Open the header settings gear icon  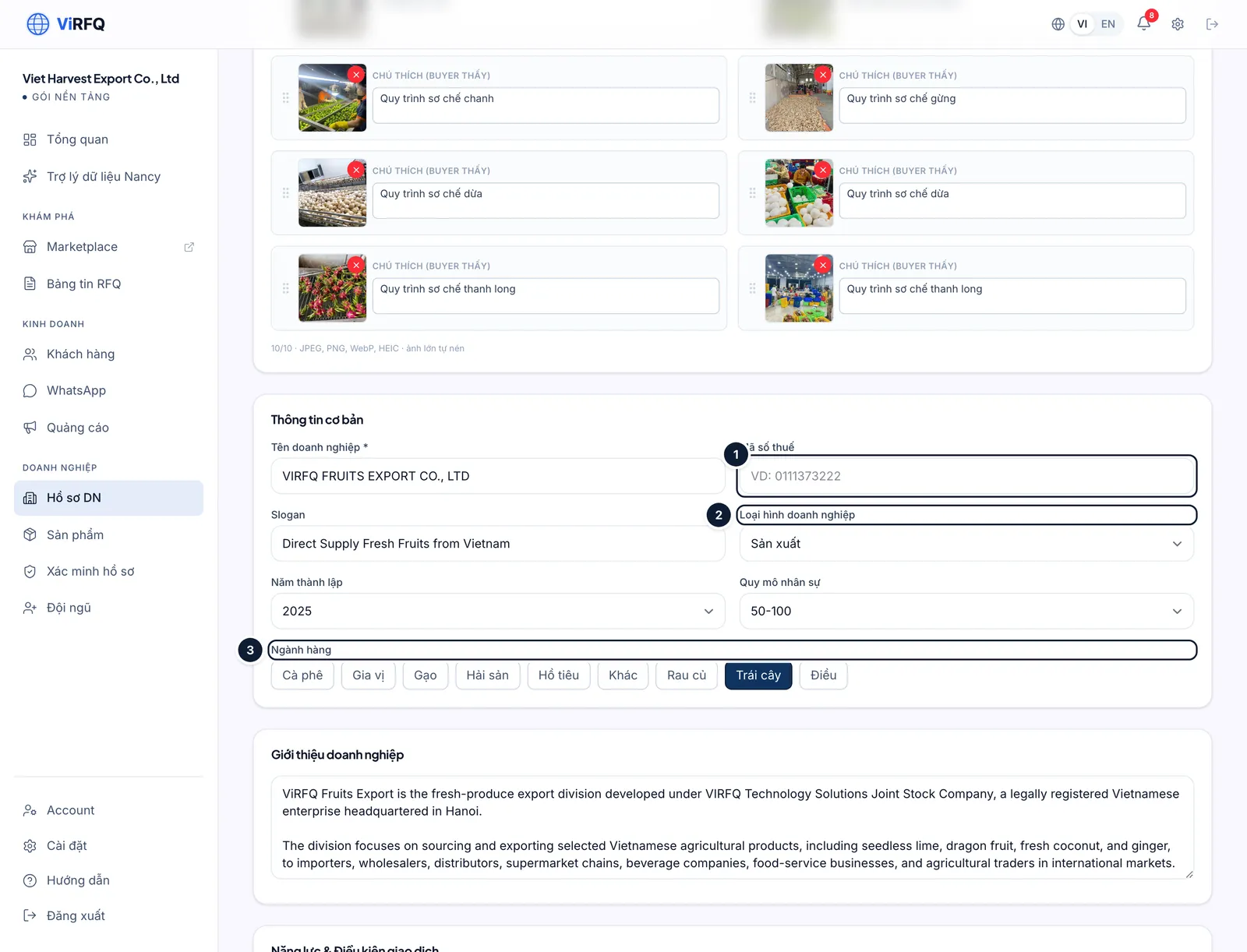click(1178, 24)
